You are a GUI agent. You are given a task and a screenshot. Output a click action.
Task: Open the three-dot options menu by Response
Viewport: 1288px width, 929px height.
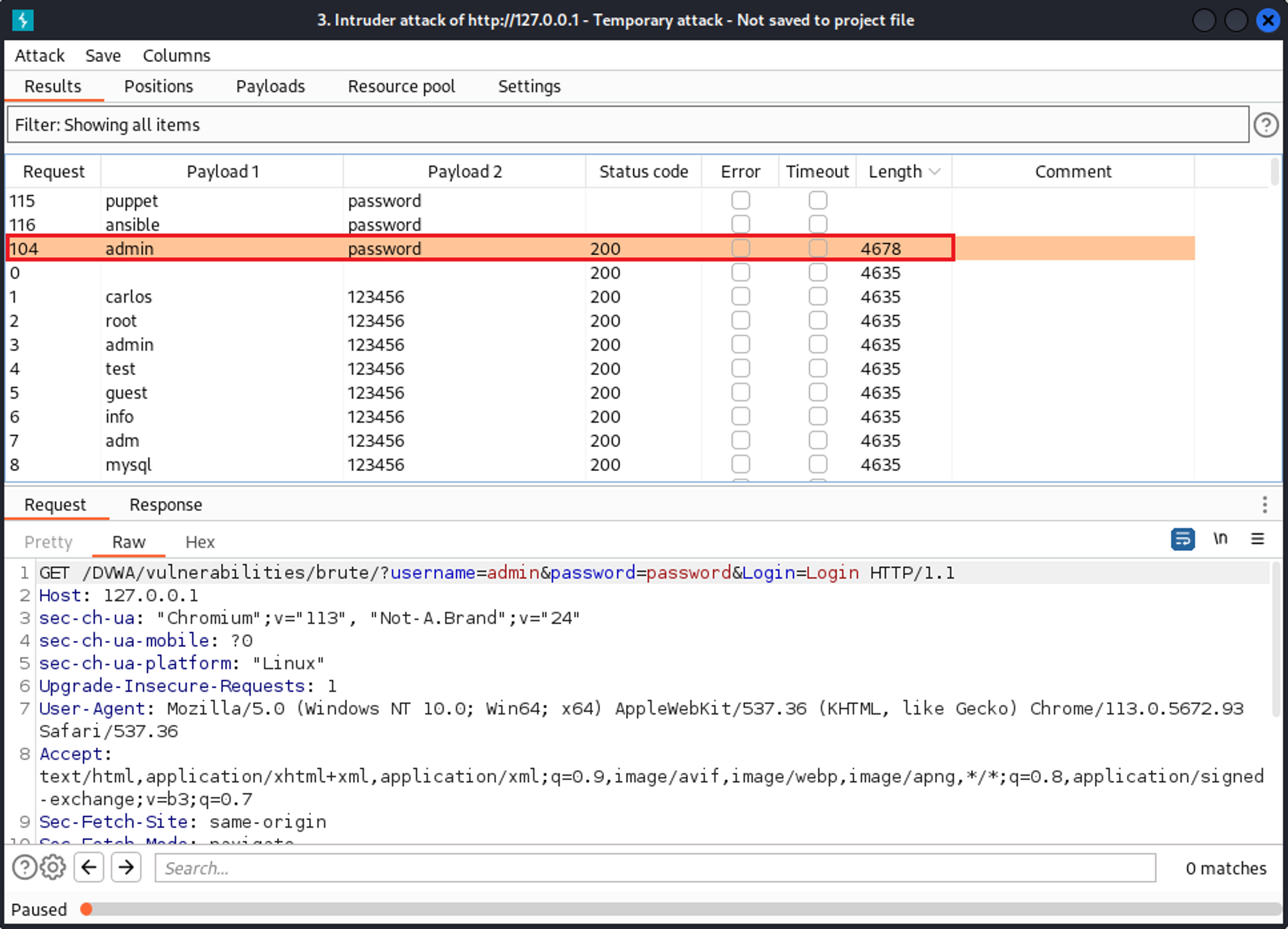click(x=1265, y=504)
